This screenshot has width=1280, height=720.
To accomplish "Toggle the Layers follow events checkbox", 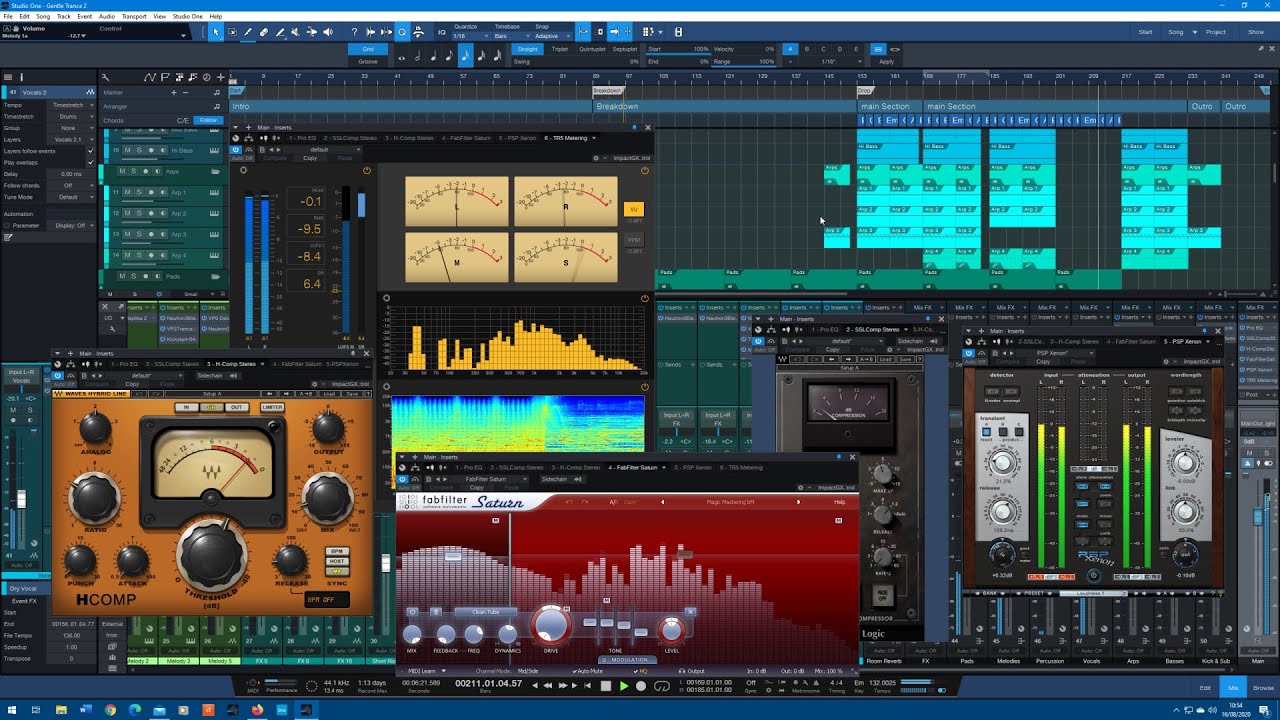I will [x=91, y=151].
